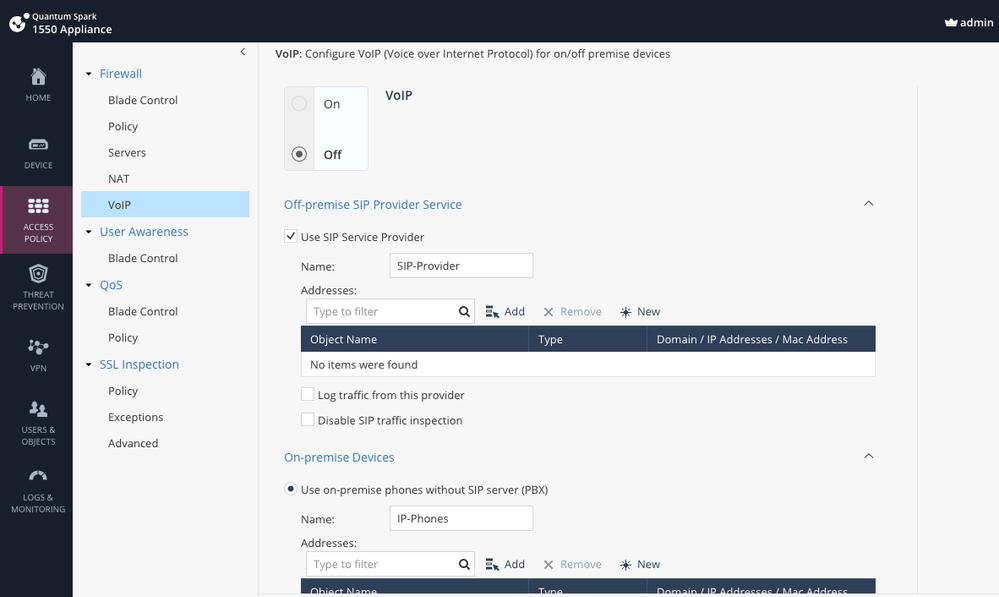Screen dimensions: 999x597
Task: Click New icon for SIP provider addresses
Action: click(x=626, y=312)
